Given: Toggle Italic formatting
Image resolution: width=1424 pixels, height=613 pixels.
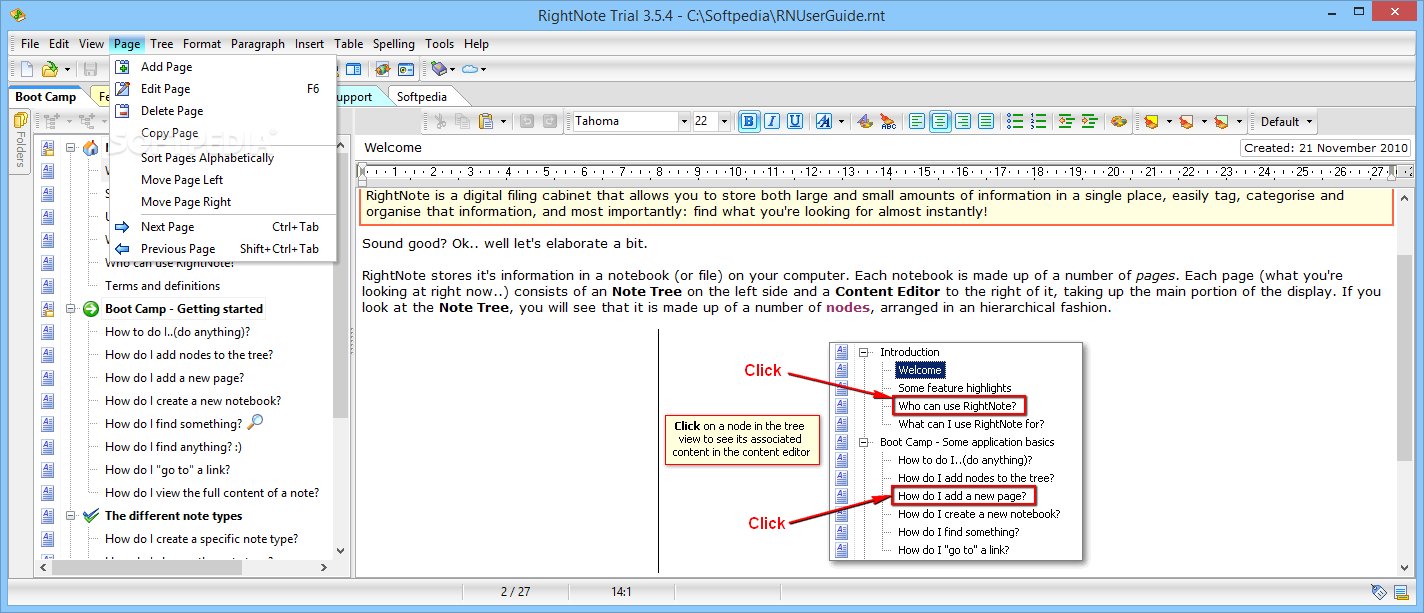Looking at the screenshot, I should click(x=772, y=121).
